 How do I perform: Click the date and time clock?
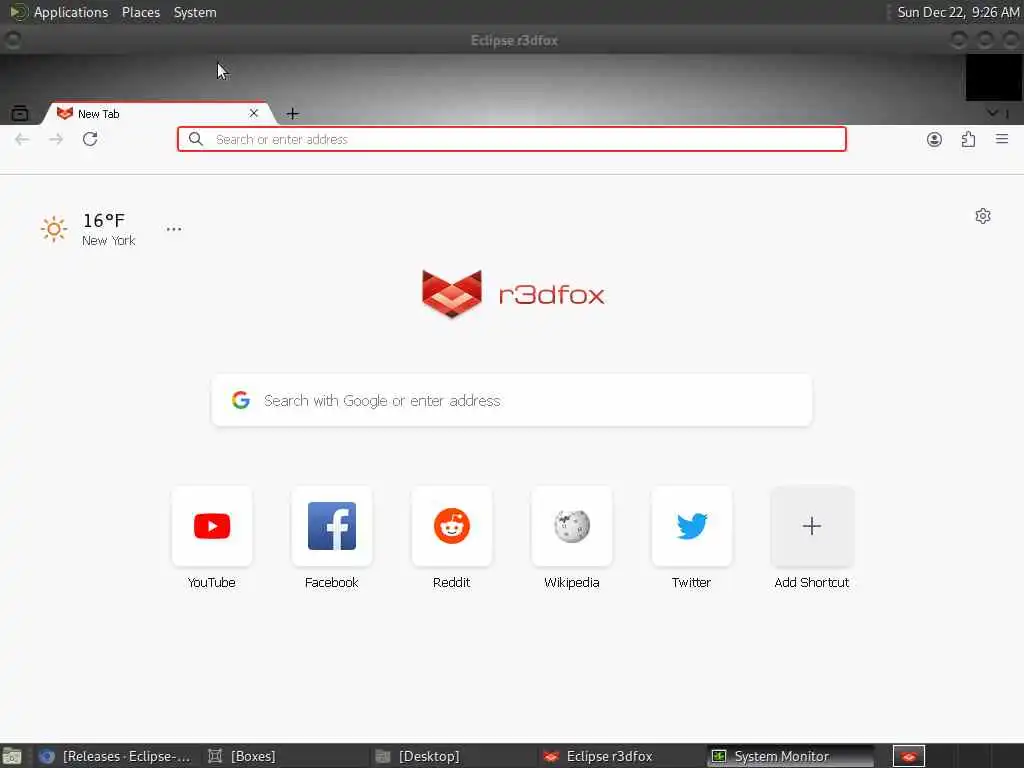tap(957, 12)
